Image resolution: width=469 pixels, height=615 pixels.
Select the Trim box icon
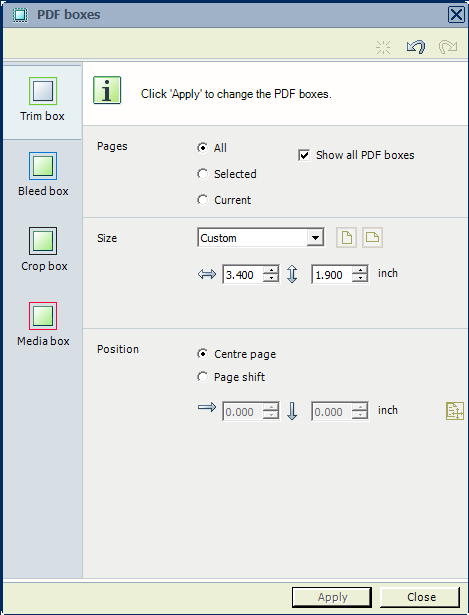(43, 91)
